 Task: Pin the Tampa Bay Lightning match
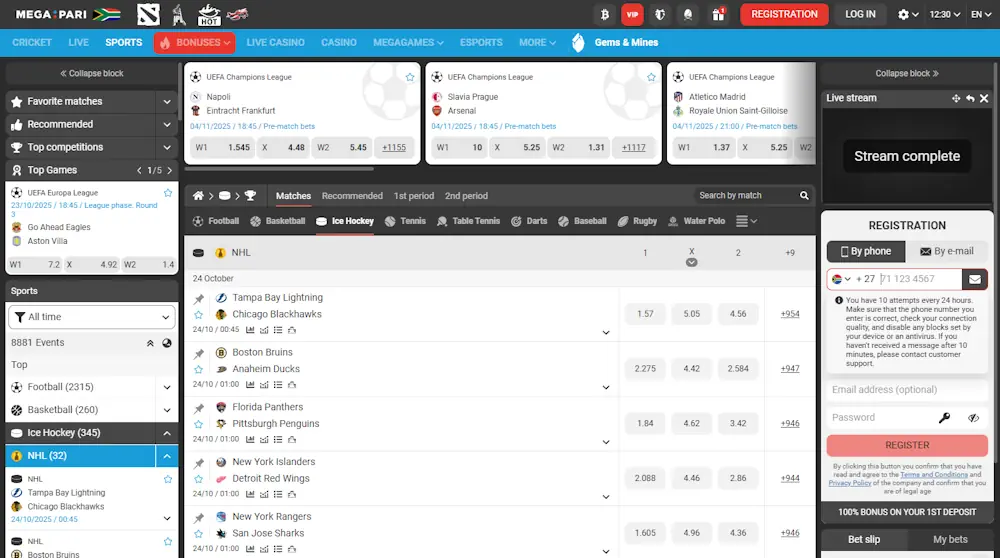coord(199,298)
